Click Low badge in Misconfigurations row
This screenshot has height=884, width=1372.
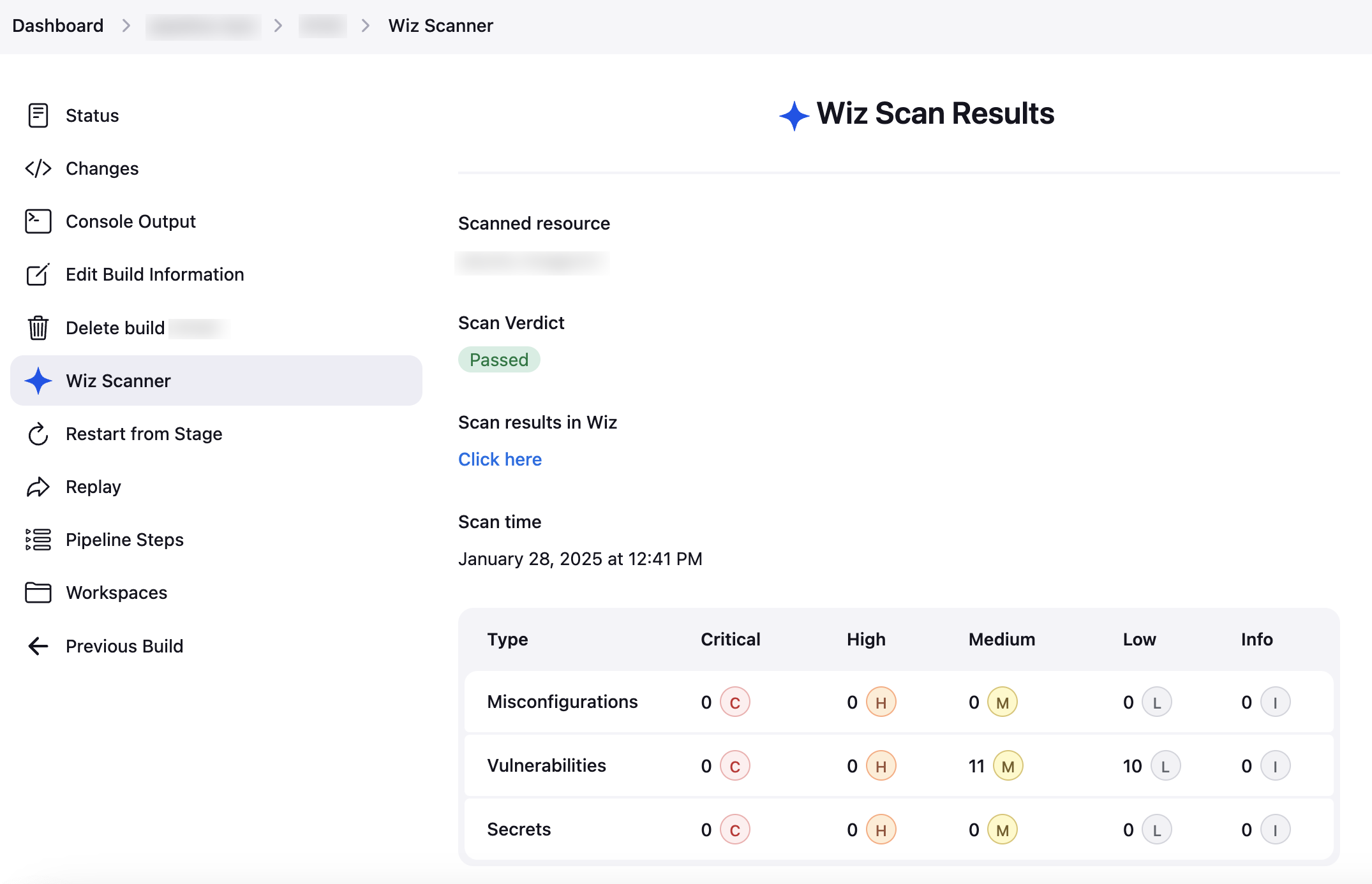(1157, 702)
